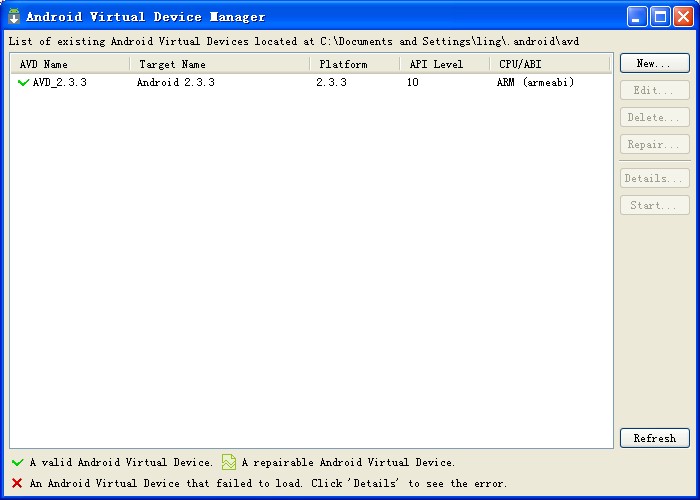The height and width of the screenshot is (500, 700).
Task: Click the Android icon in the title bar
Action: coord(14,16)
